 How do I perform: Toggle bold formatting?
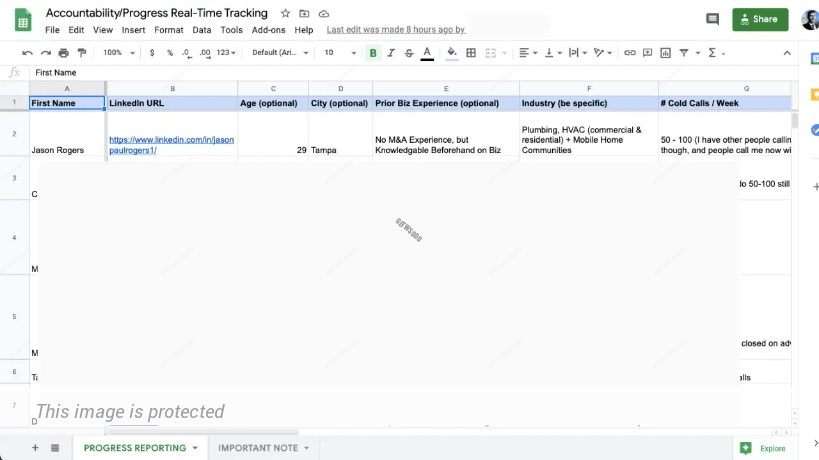coord(373,53)
